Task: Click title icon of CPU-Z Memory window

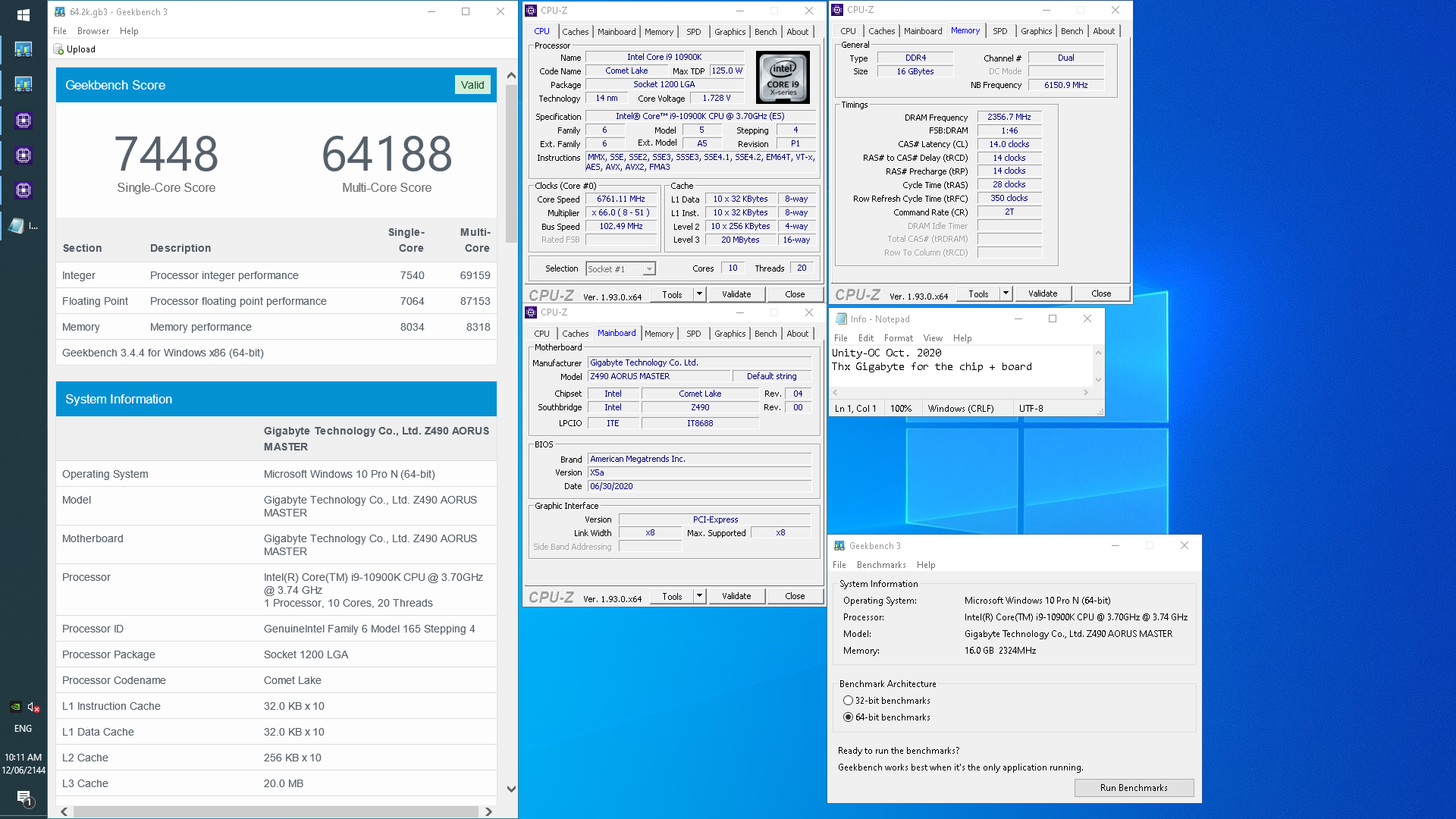Action: pyautogui.click(x=837, y=10)
